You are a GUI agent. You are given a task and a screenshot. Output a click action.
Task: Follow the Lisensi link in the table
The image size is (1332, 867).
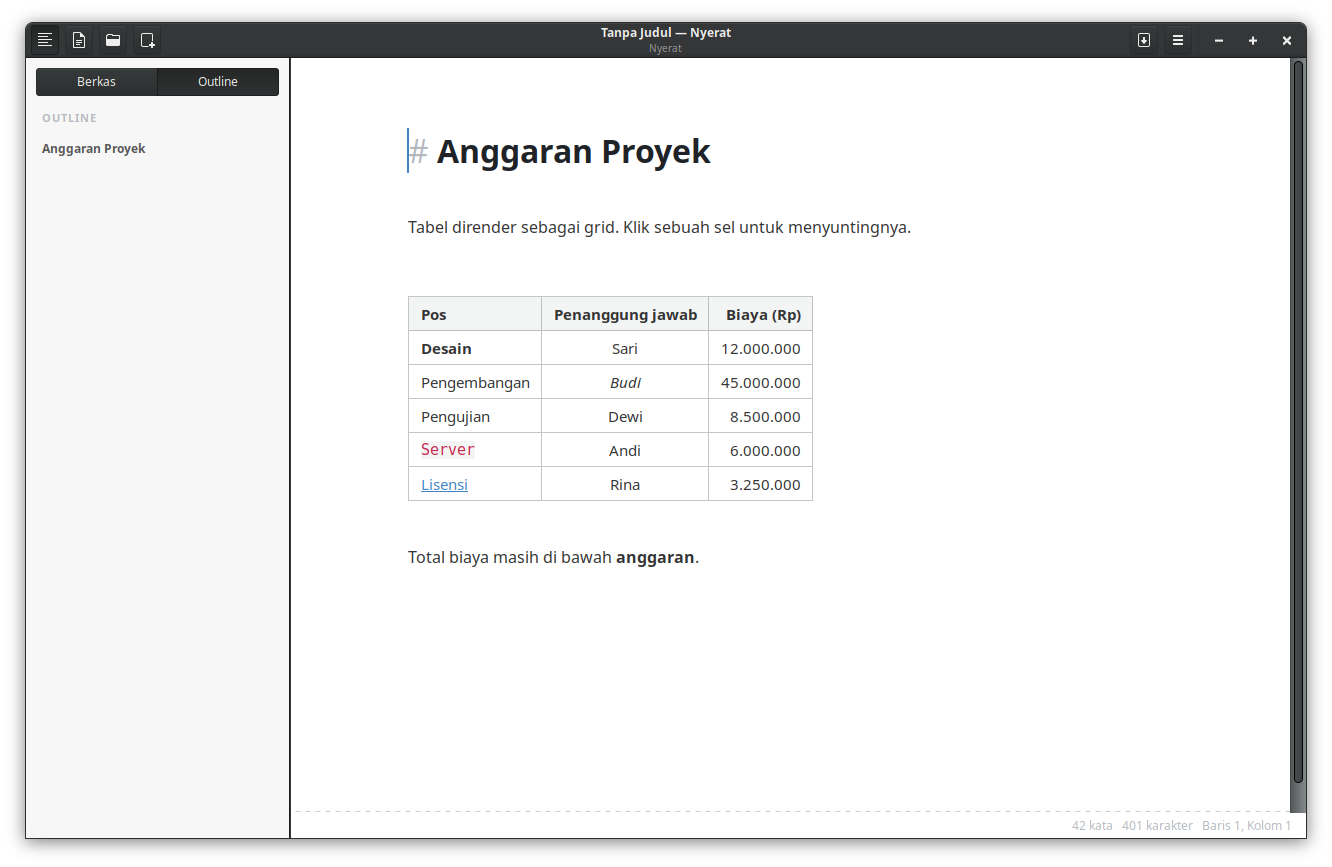point(444,485)
